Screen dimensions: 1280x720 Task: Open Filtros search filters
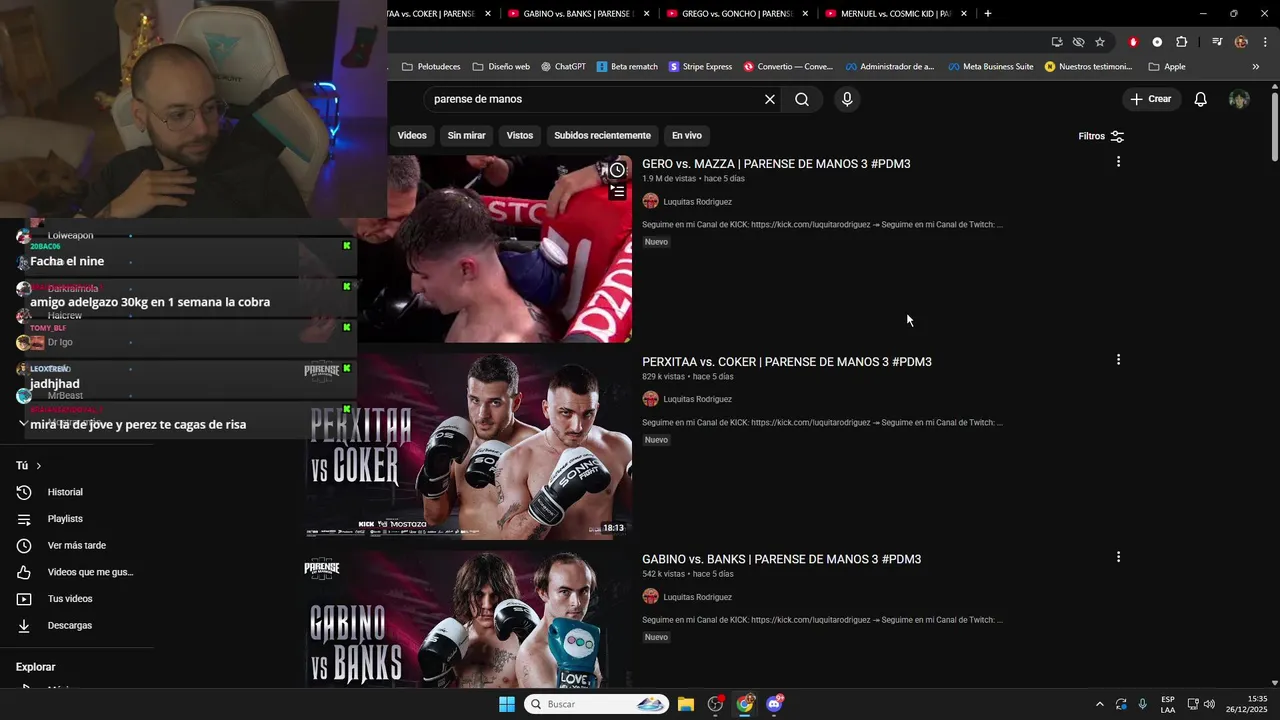1101,136
